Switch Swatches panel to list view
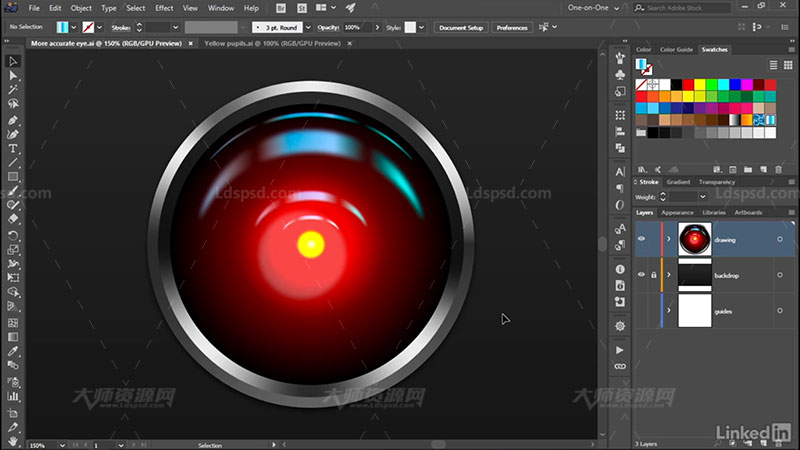The height and width of the screenshot is (450, 800). [x=773, y=65]
